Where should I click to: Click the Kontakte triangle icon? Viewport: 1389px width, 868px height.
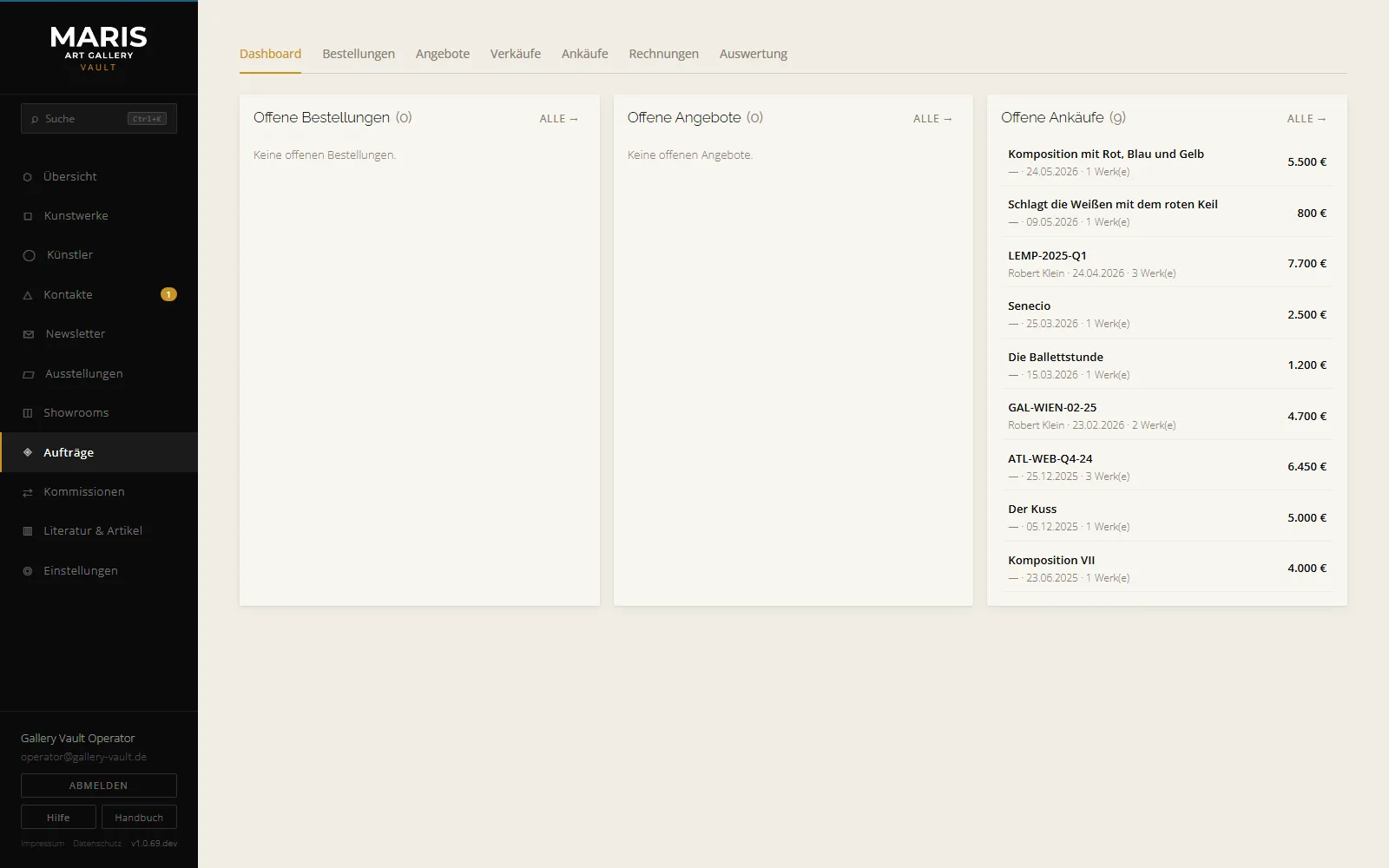28,295
